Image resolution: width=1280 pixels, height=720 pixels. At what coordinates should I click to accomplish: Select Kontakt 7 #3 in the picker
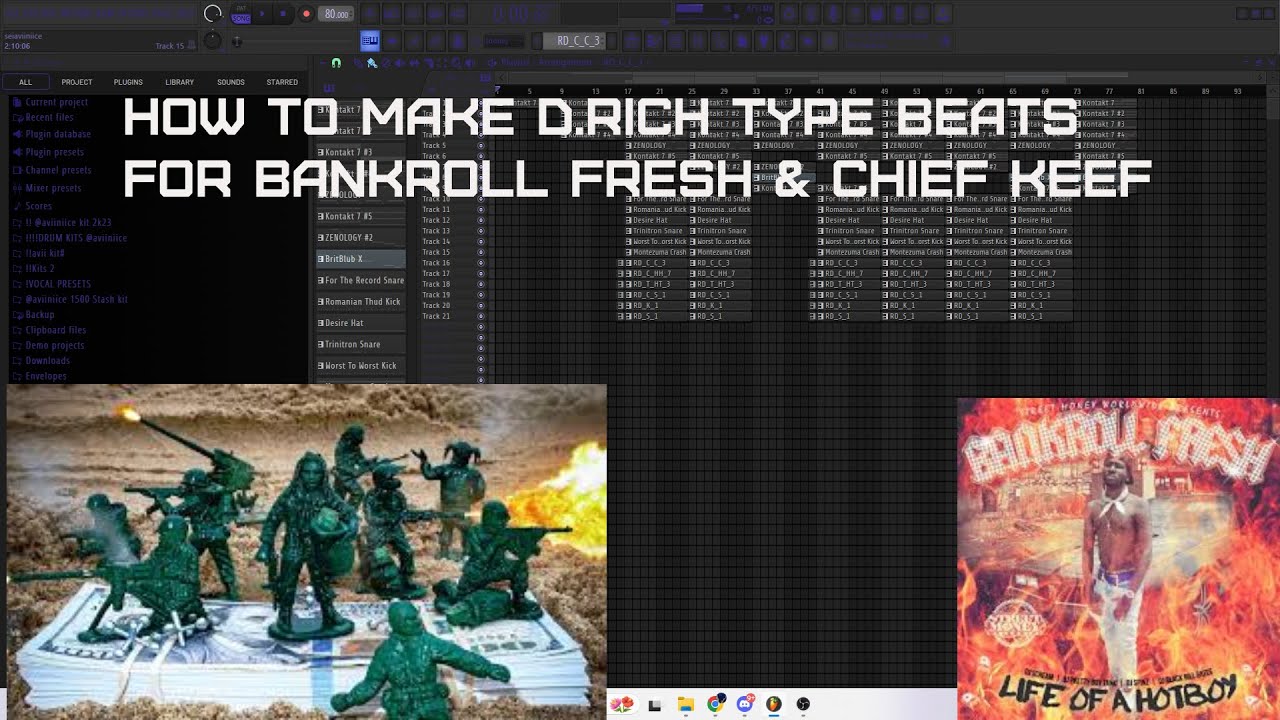point(361,152)
